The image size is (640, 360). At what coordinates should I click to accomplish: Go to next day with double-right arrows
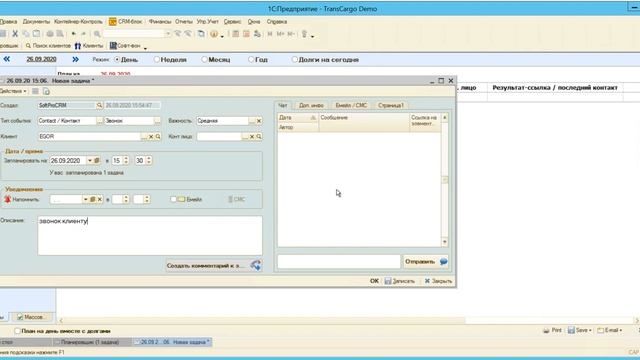click(76, 59)
